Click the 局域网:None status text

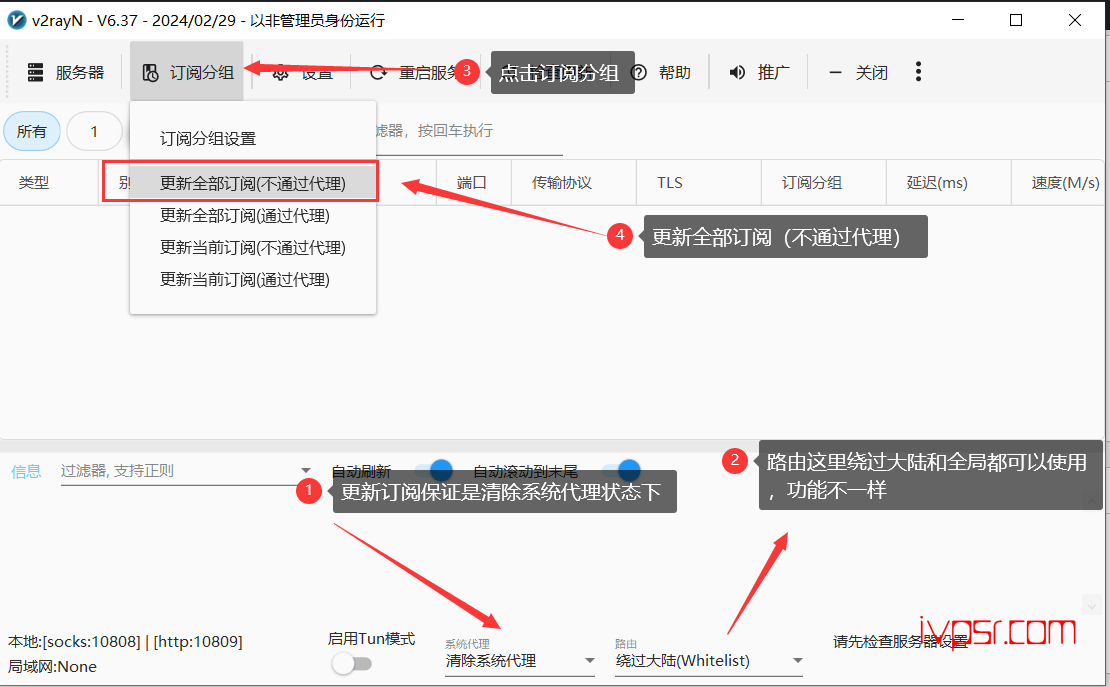pyautogui.click(x=52, y=666)
